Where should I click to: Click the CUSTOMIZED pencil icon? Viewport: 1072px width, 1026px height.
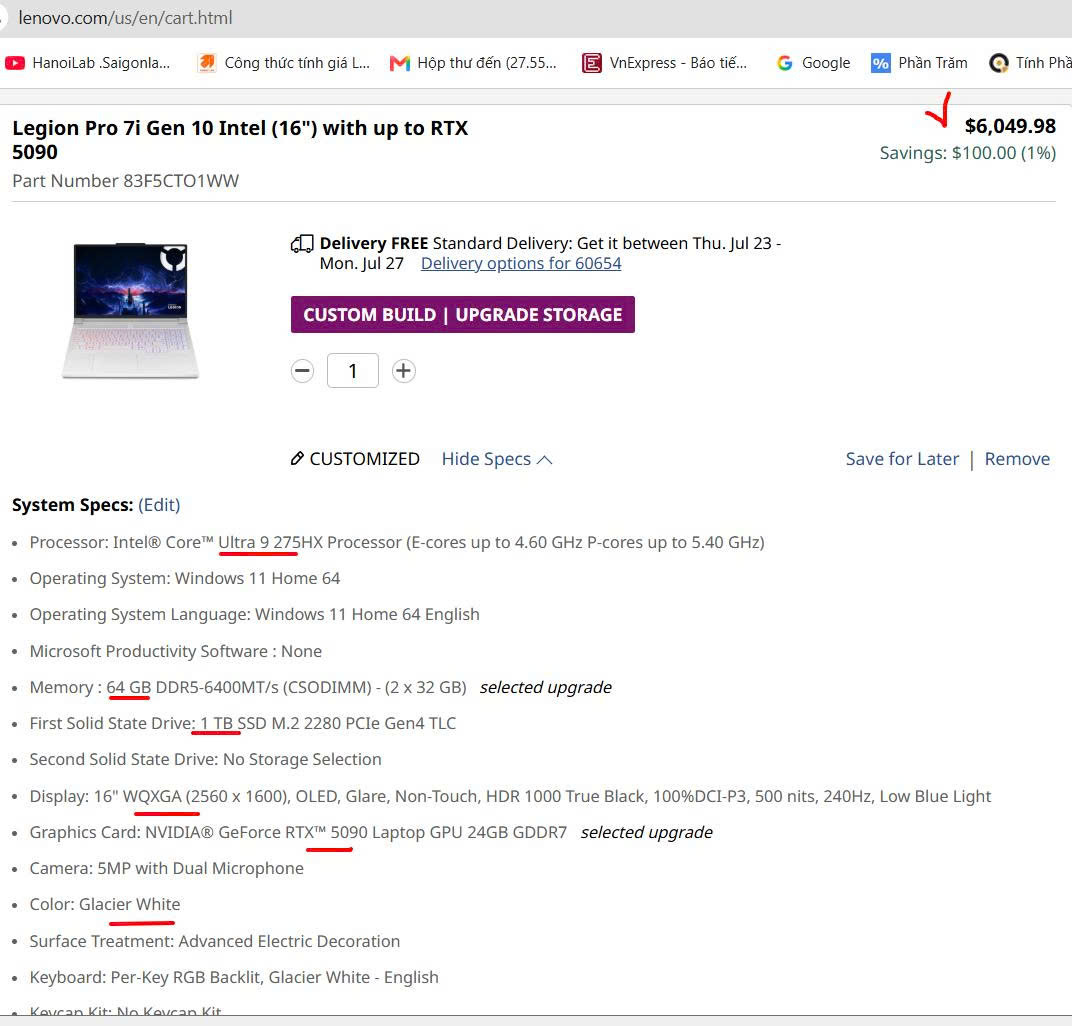(297, 458)
